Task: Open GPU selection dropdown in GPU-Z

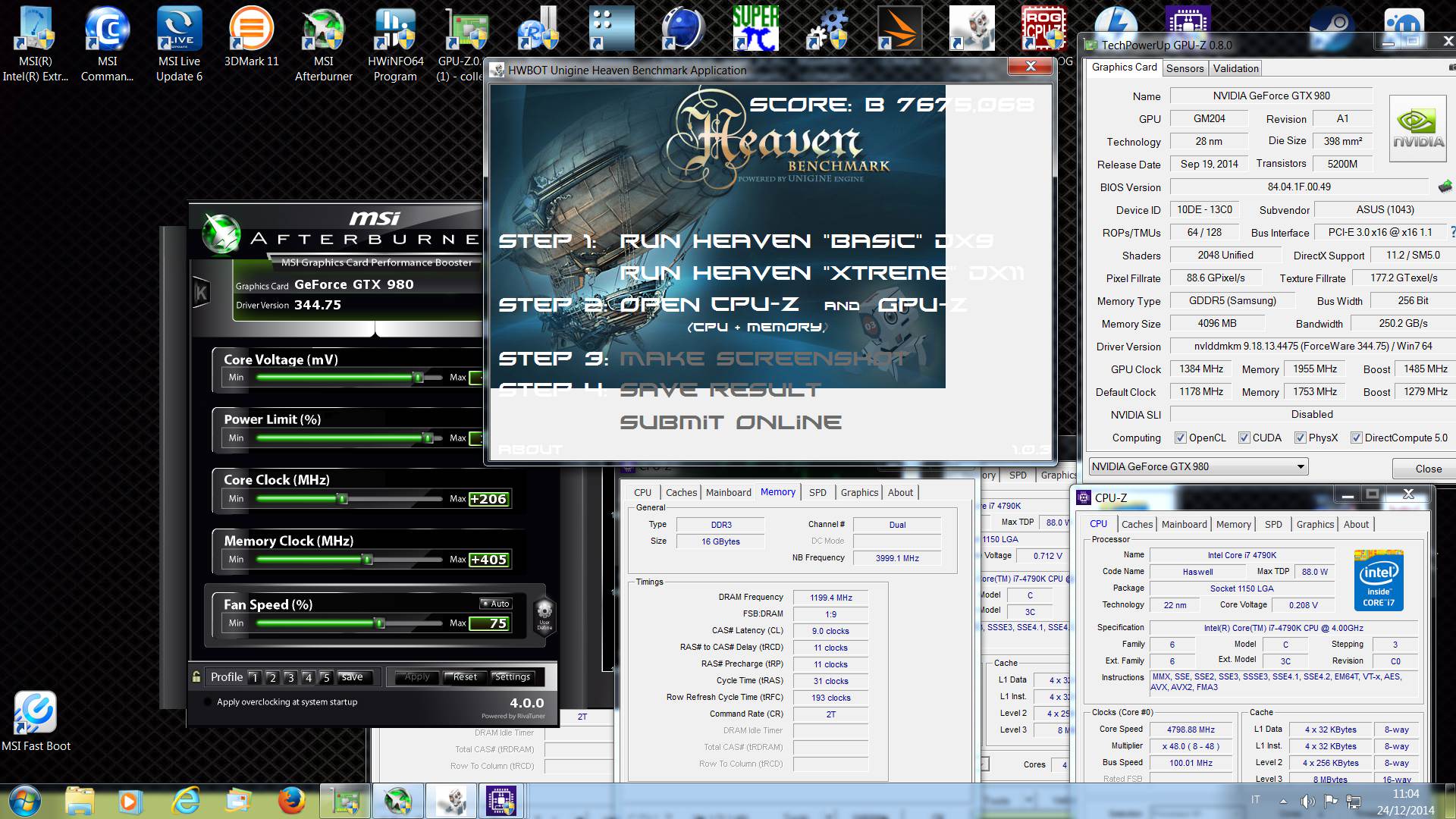Action: pyautogui.click(x=1198, y=466)
